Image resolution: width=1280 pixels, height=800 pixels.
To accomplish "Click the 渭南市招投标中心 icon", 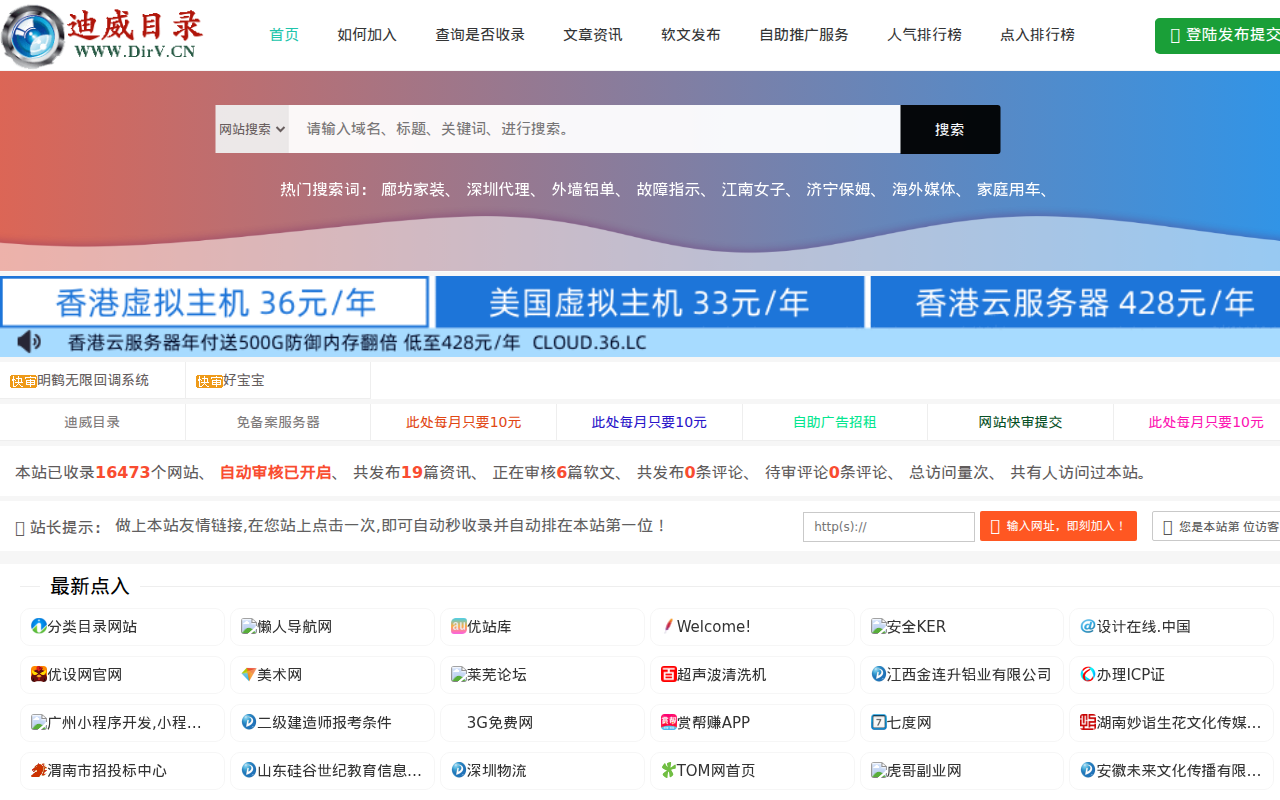I will click(x=39, y=770).
